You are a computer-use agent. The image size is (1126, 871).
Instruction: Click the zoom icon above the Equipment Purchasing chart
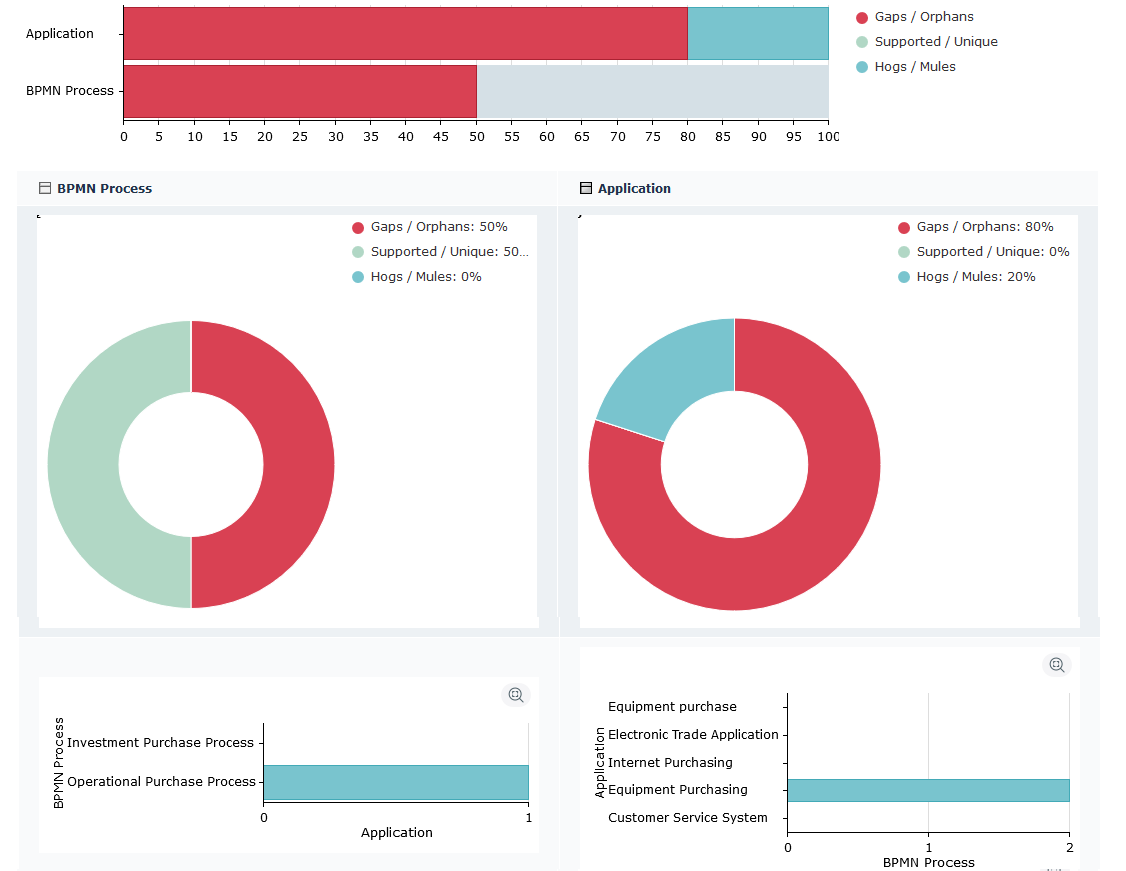click(x=1056, y=665)
